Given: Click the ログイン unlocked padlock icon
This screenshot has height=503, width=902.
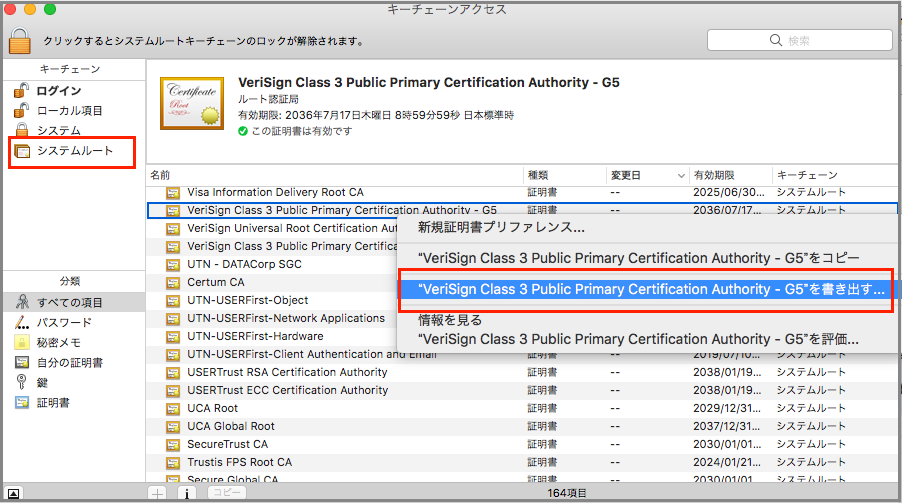Looking at the screenshot, I should [21, 90].
